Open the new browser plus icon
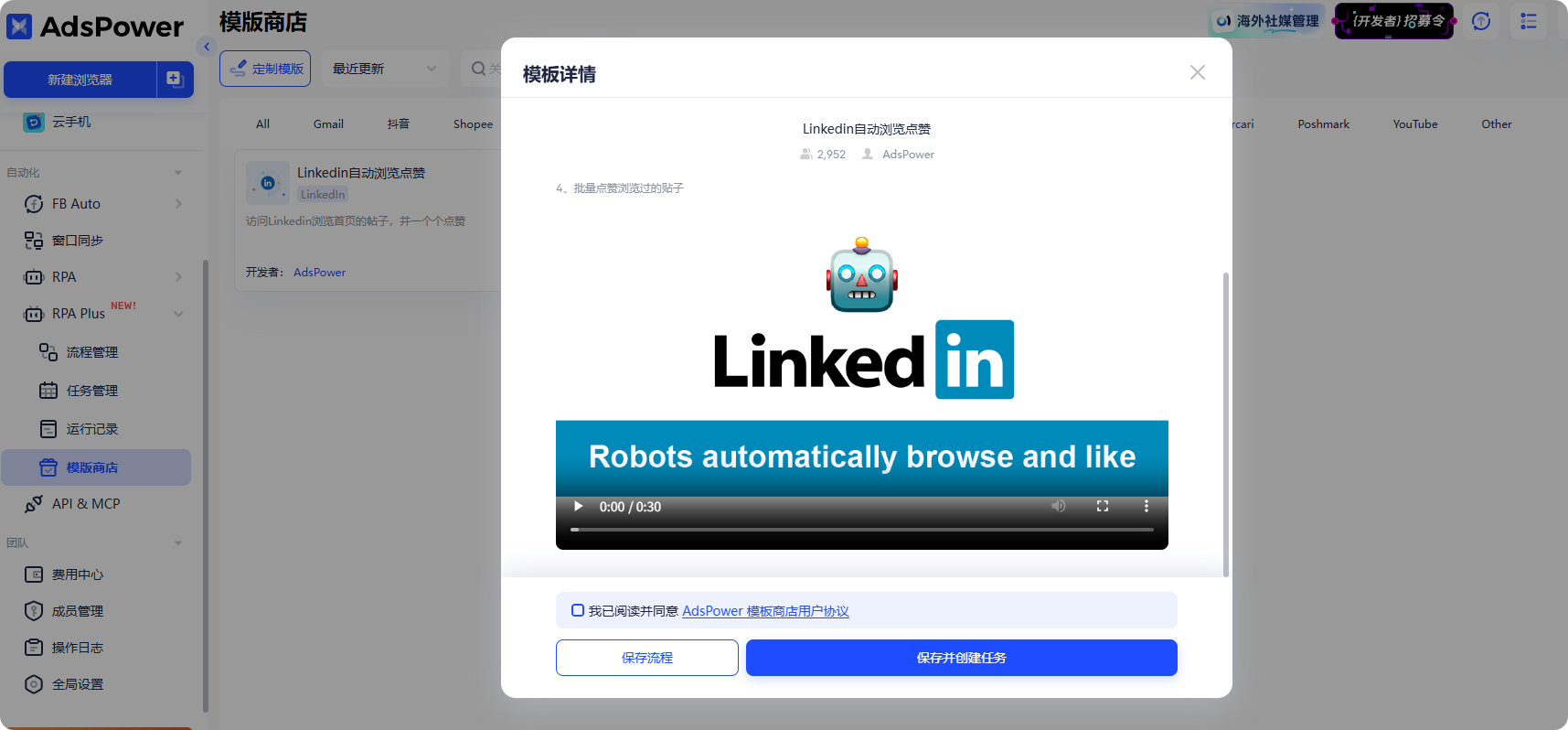Viewport: 1568px width, 730px height. pyautogui.click(x=175, y=80)
